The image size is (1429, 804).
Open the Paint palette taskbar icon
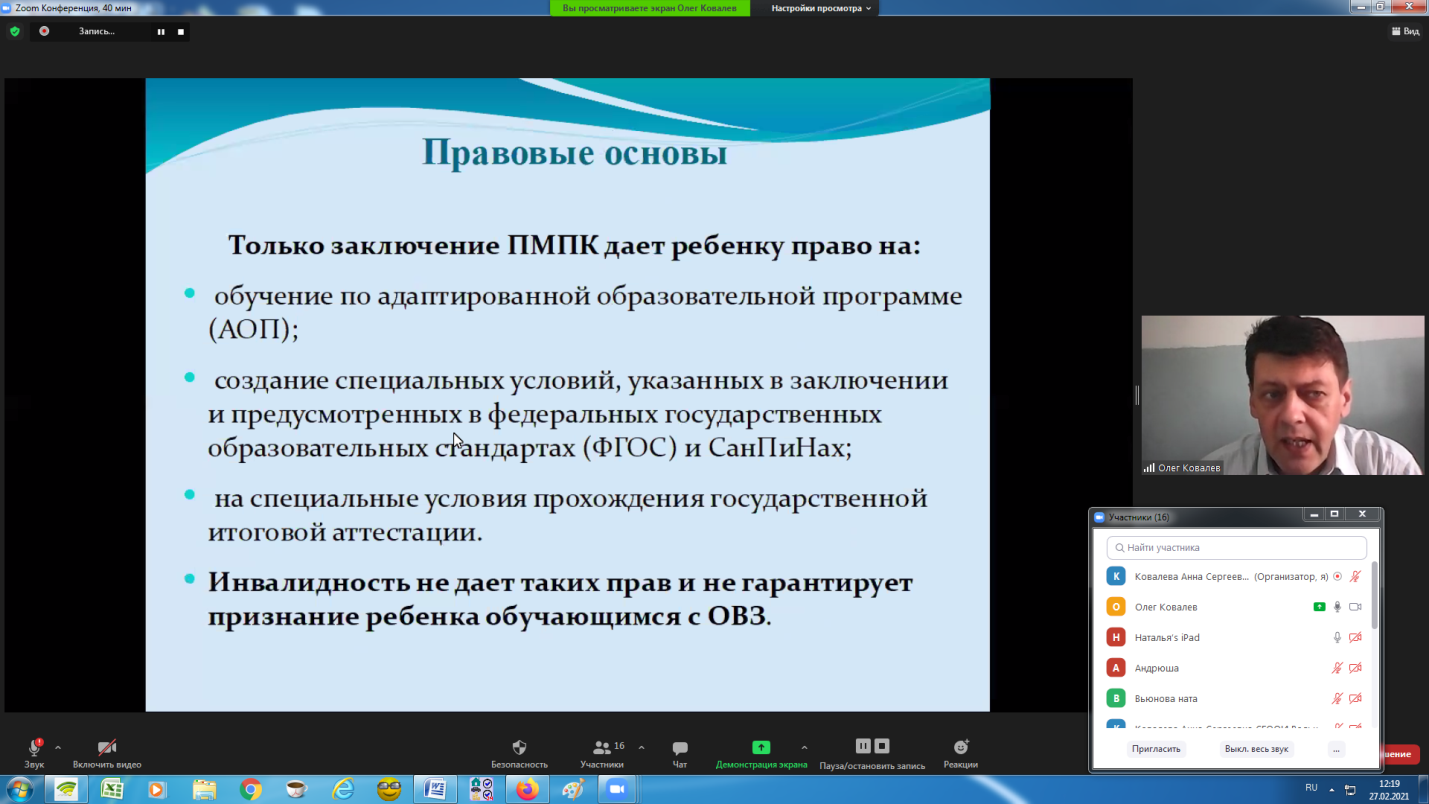[x=573, y=789]
